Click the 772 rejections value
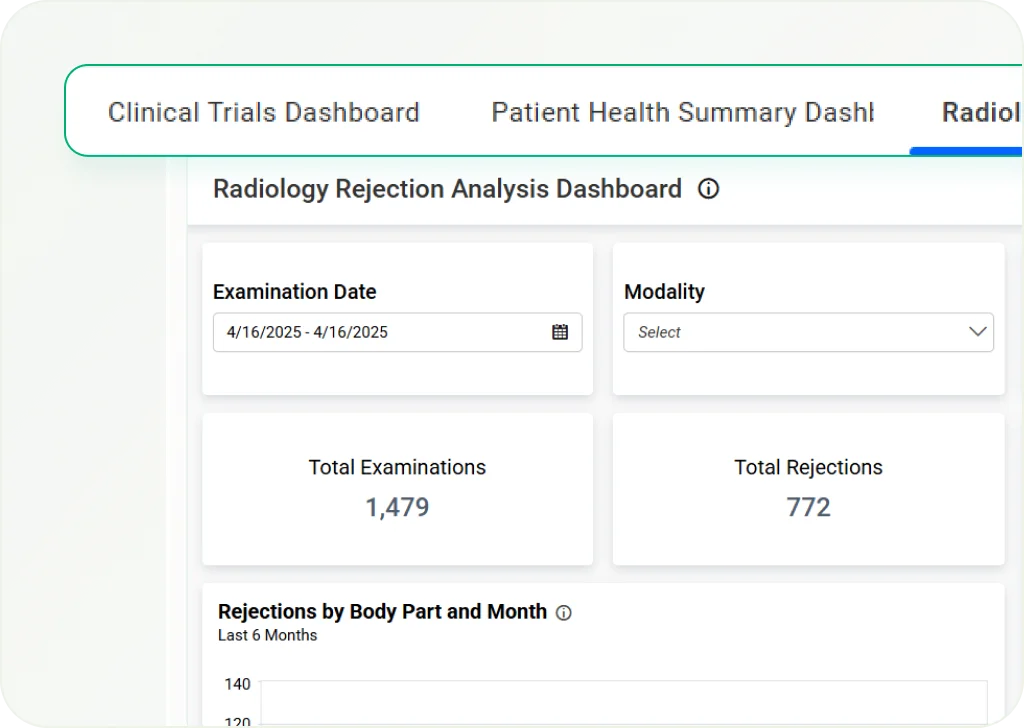 (808, 507)
